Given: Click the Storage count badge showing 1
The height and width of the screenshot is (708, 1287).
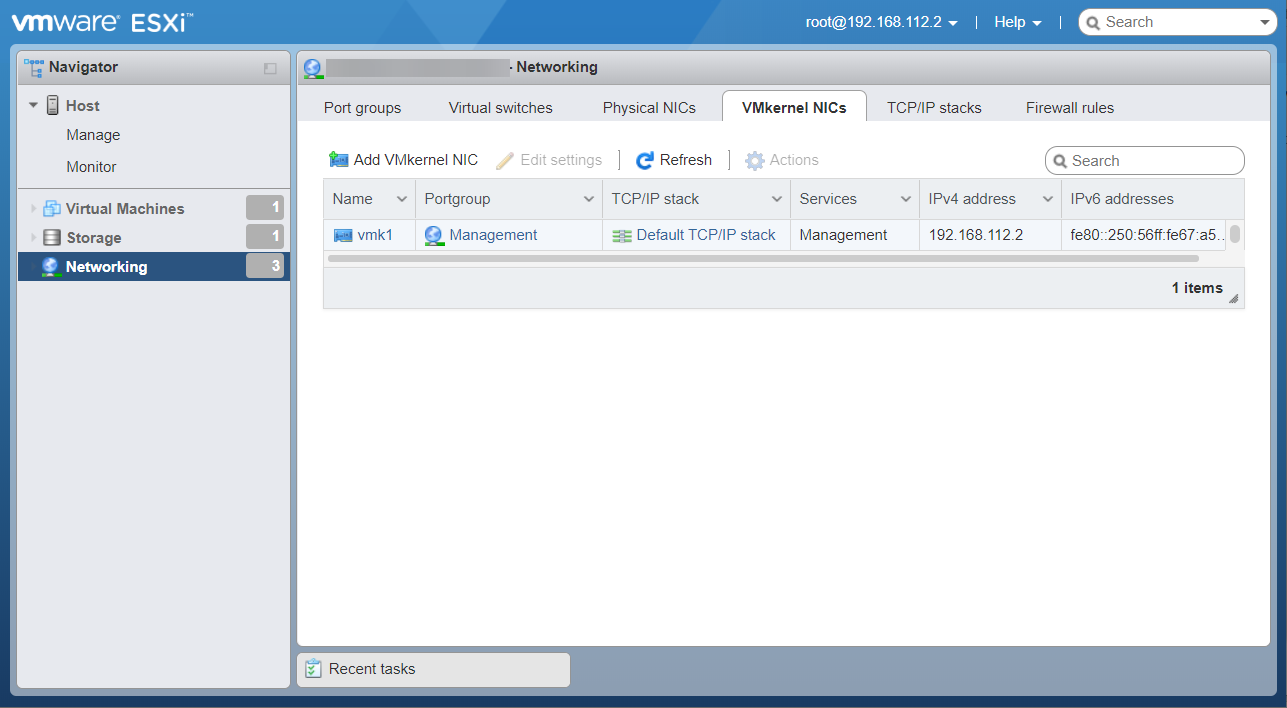Looking at the screenshot, I should click(x=265, y=237).
